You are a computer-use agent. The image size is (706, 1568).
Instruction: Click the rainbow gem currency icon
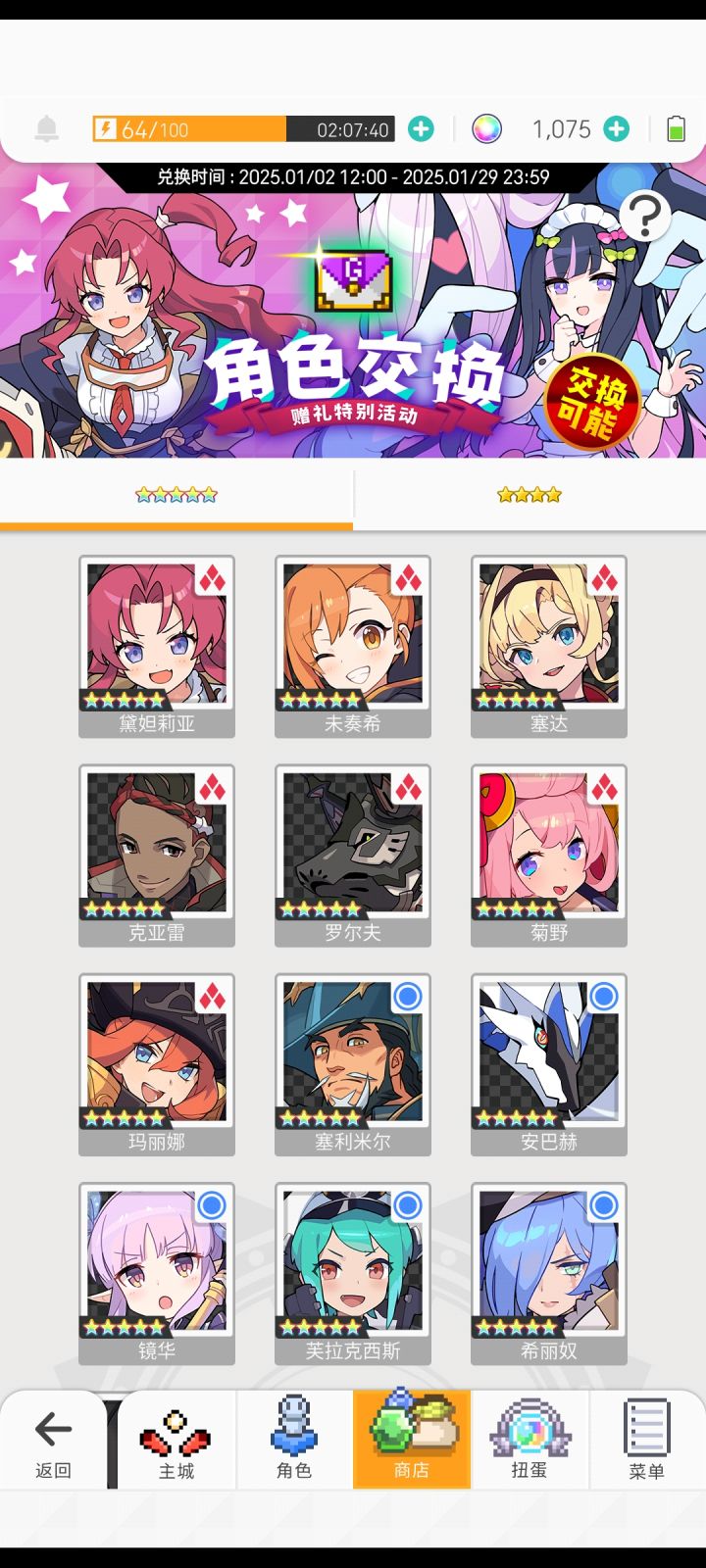(x=486, y=128)
